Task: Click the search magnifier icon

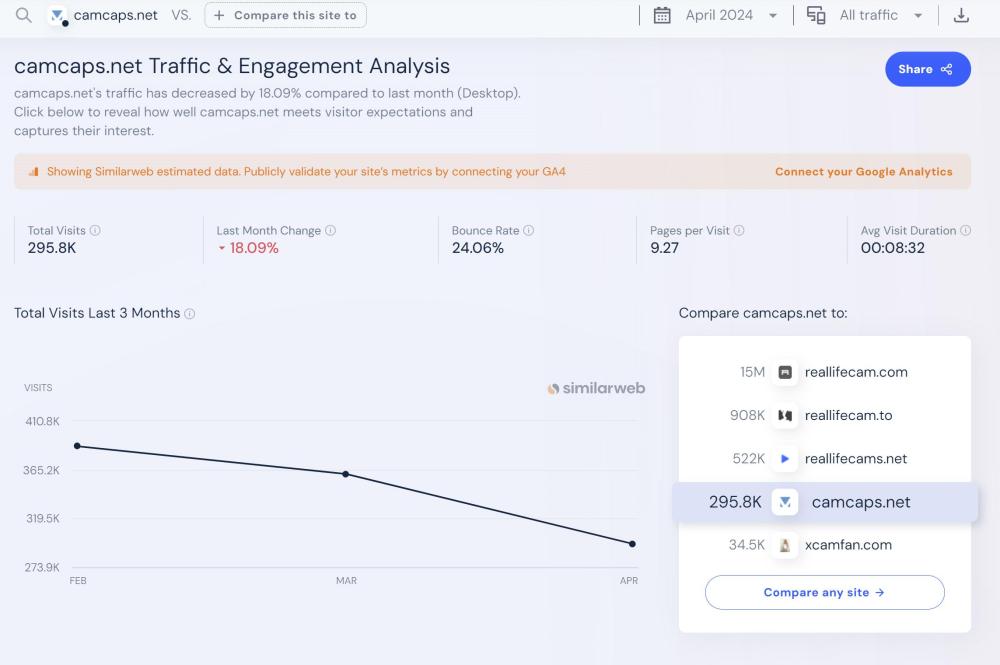Action: tap(23, 16)
